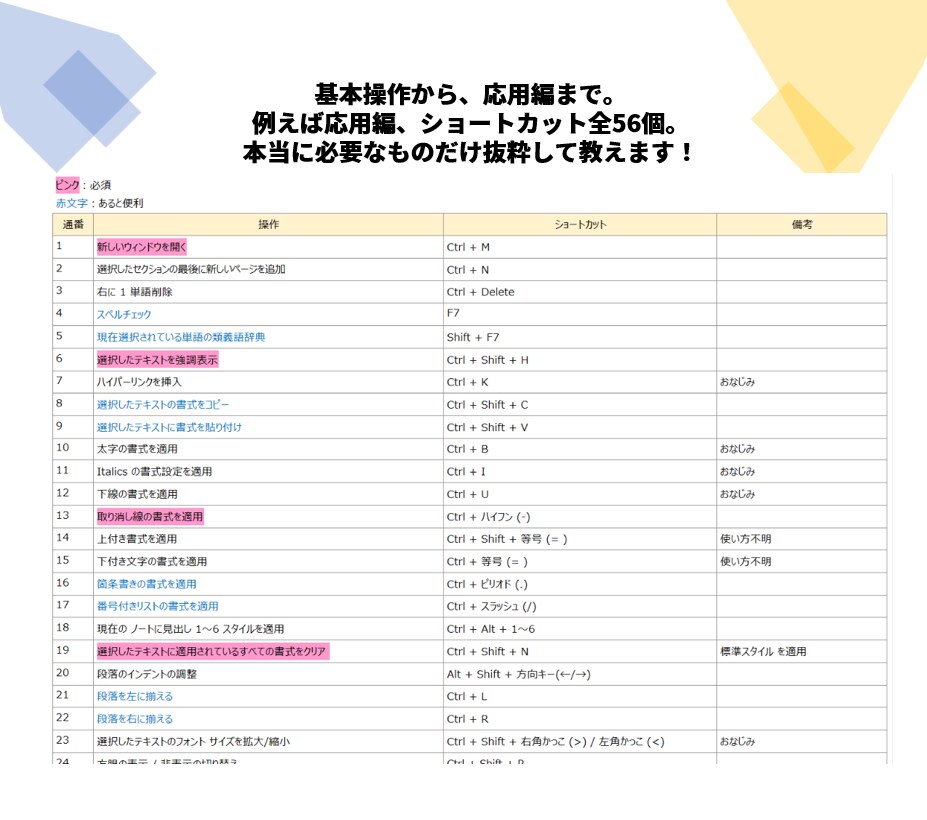Click '選択したテキストのフォント サイズを拡大/縮小'
This screenshot has height=820, width=927.
pos(193,741)
